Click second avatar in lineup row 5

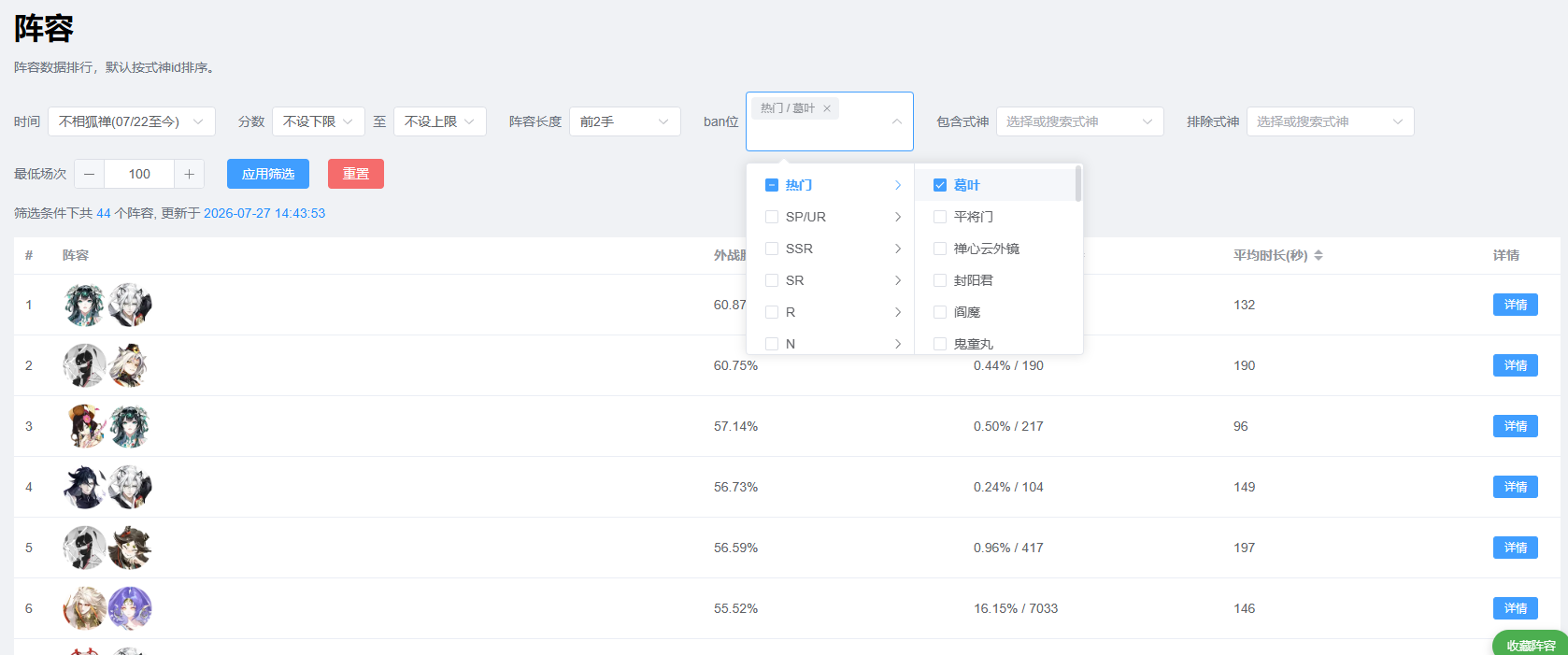pyautogui.click(x=129, y=548)
